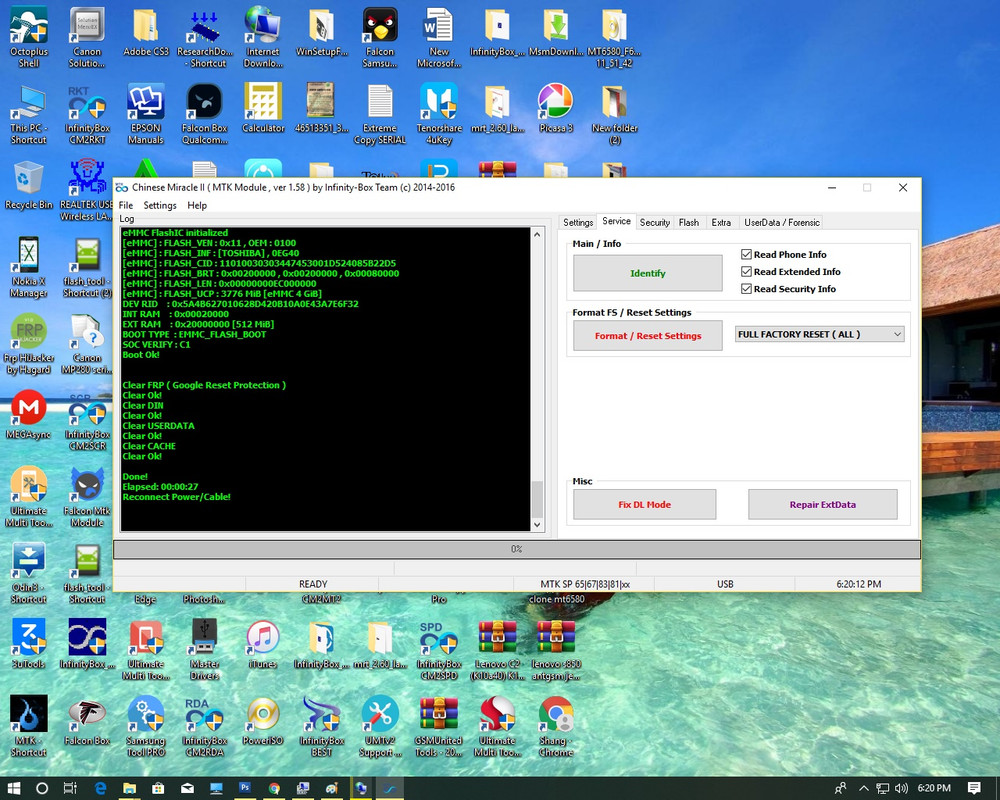This screenshot has height=800, width=1000.
Task: Open Nokia X Manager icon
Action: pyautogui.click(x=29, y=267)
